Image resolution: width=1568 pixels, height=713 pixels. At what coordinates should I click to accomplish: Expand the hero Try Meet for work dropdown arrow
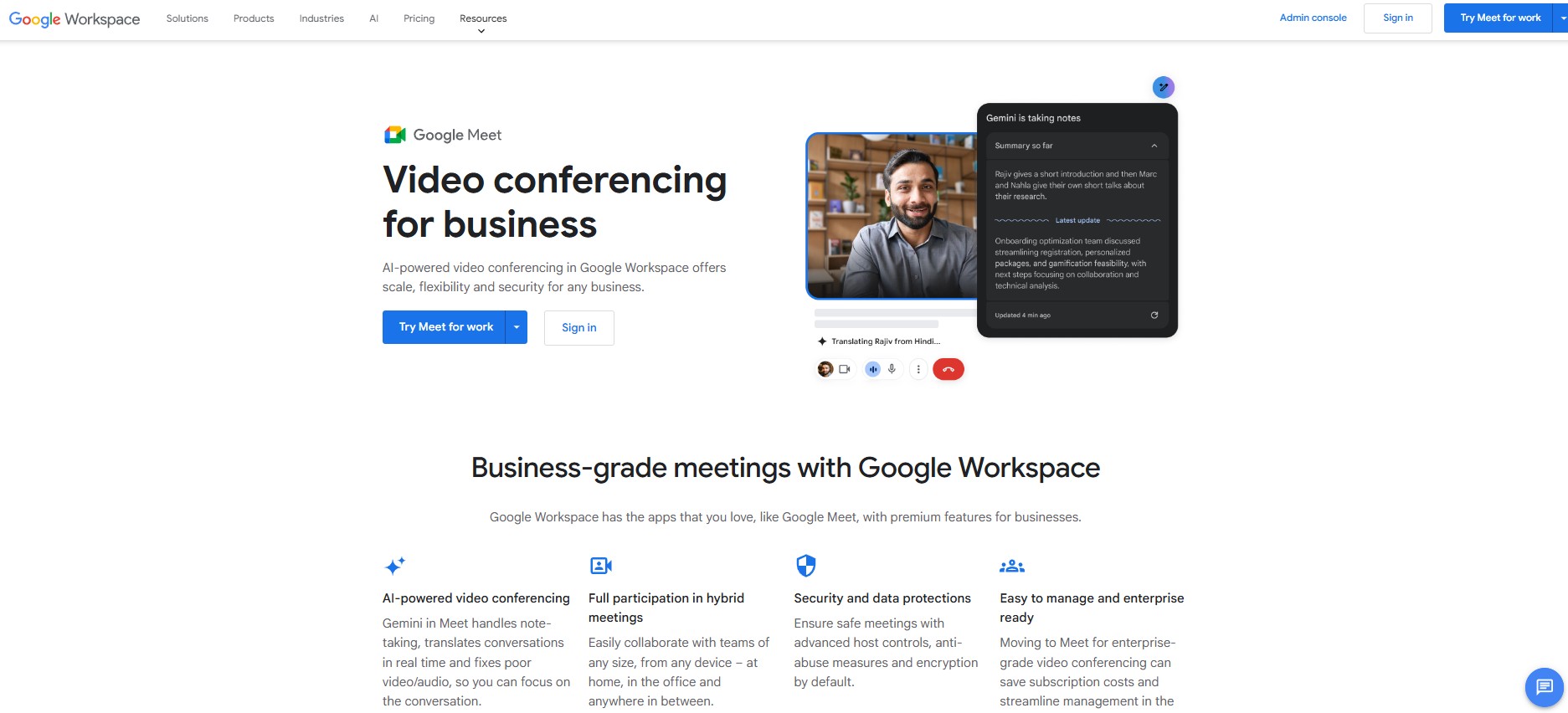click(517, 327)
